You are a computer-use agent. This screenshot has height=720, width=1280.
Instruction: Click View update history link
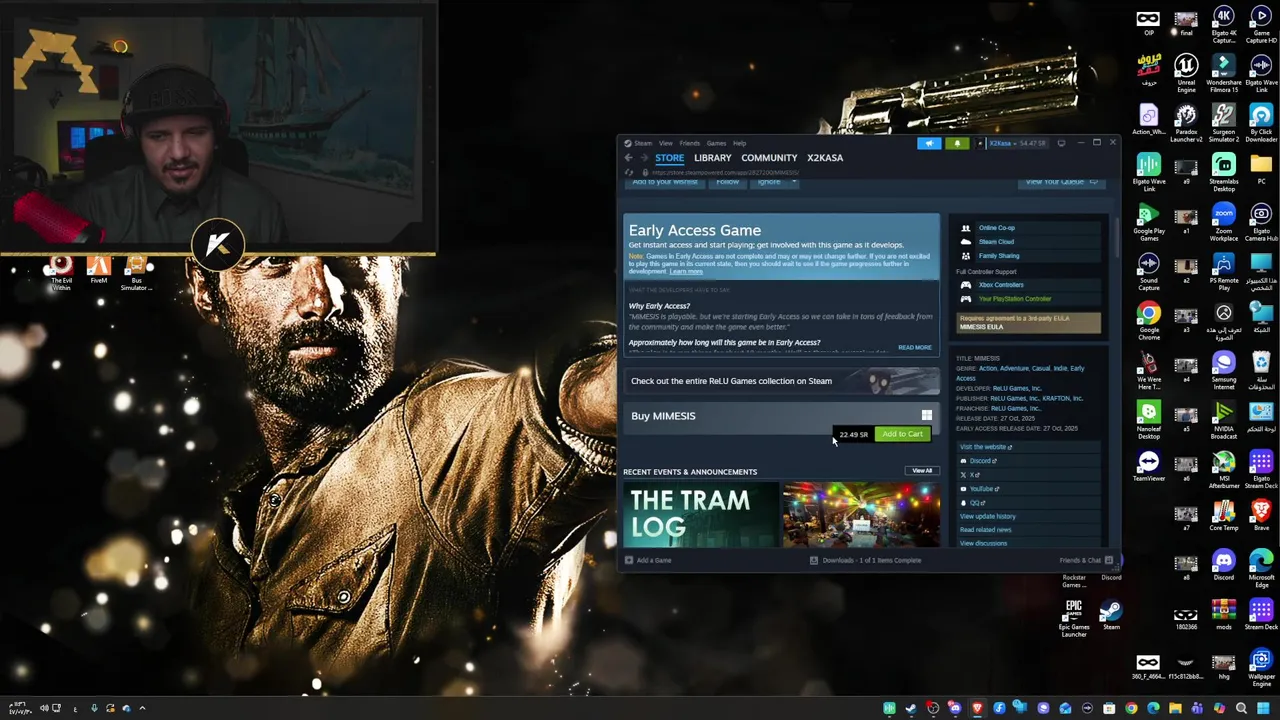coord(988,517)
